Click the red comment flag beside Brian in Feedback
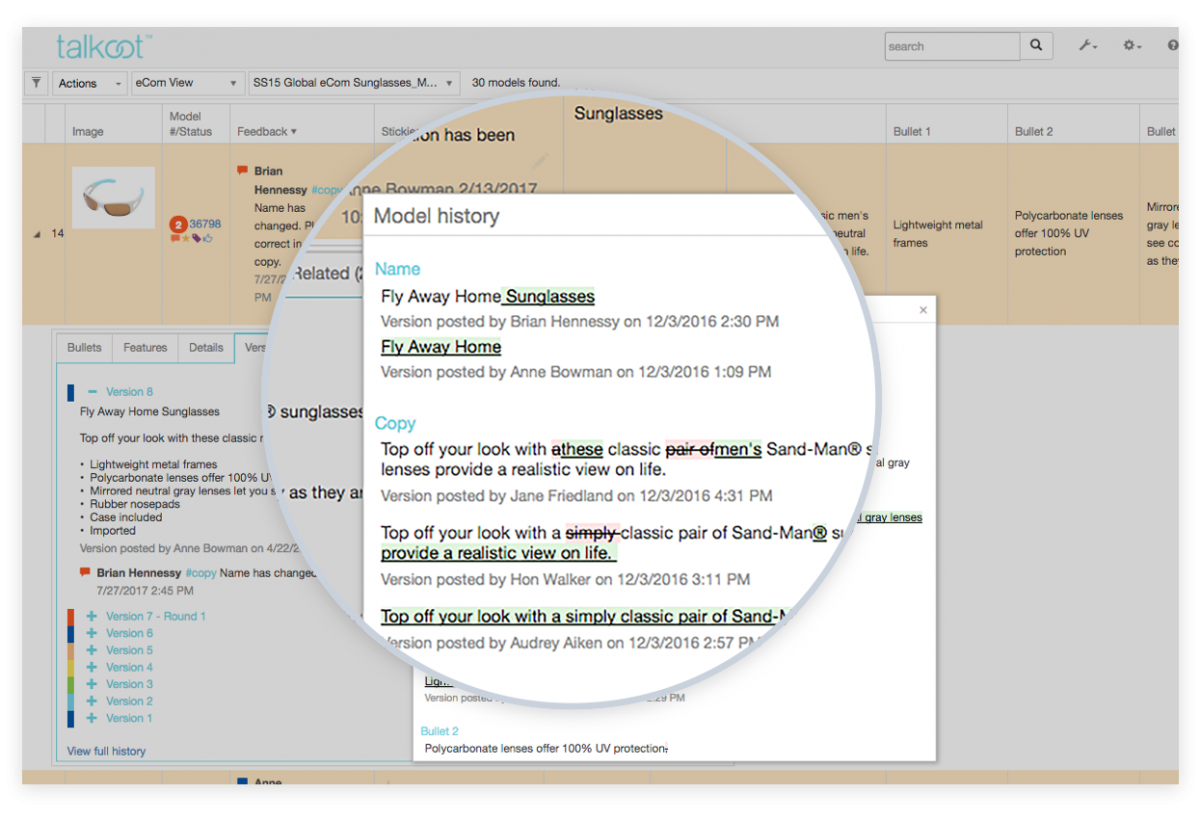Screen dimensions: 1200x820 (242, 171)
